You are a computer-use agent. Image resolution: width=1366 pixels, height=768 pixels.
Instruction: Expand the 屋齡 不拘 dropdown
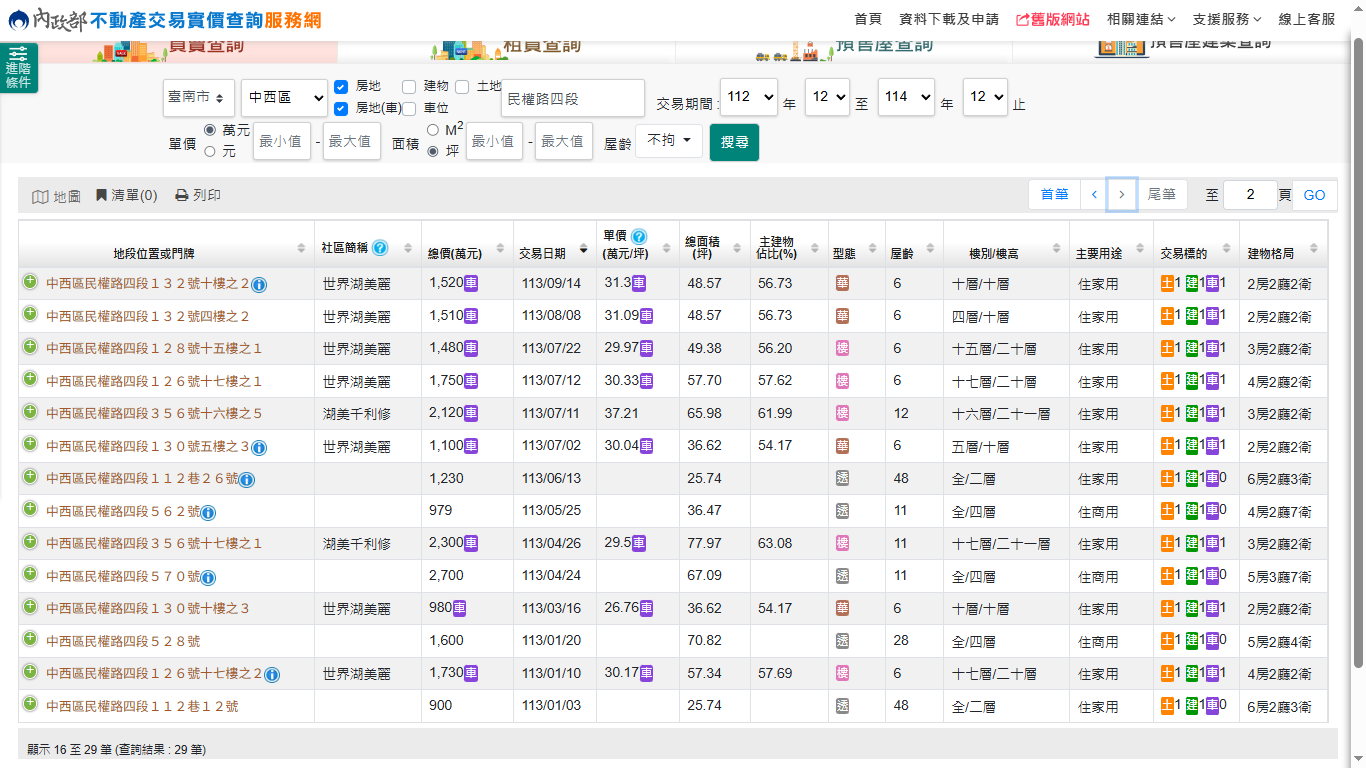coord(668,141)
